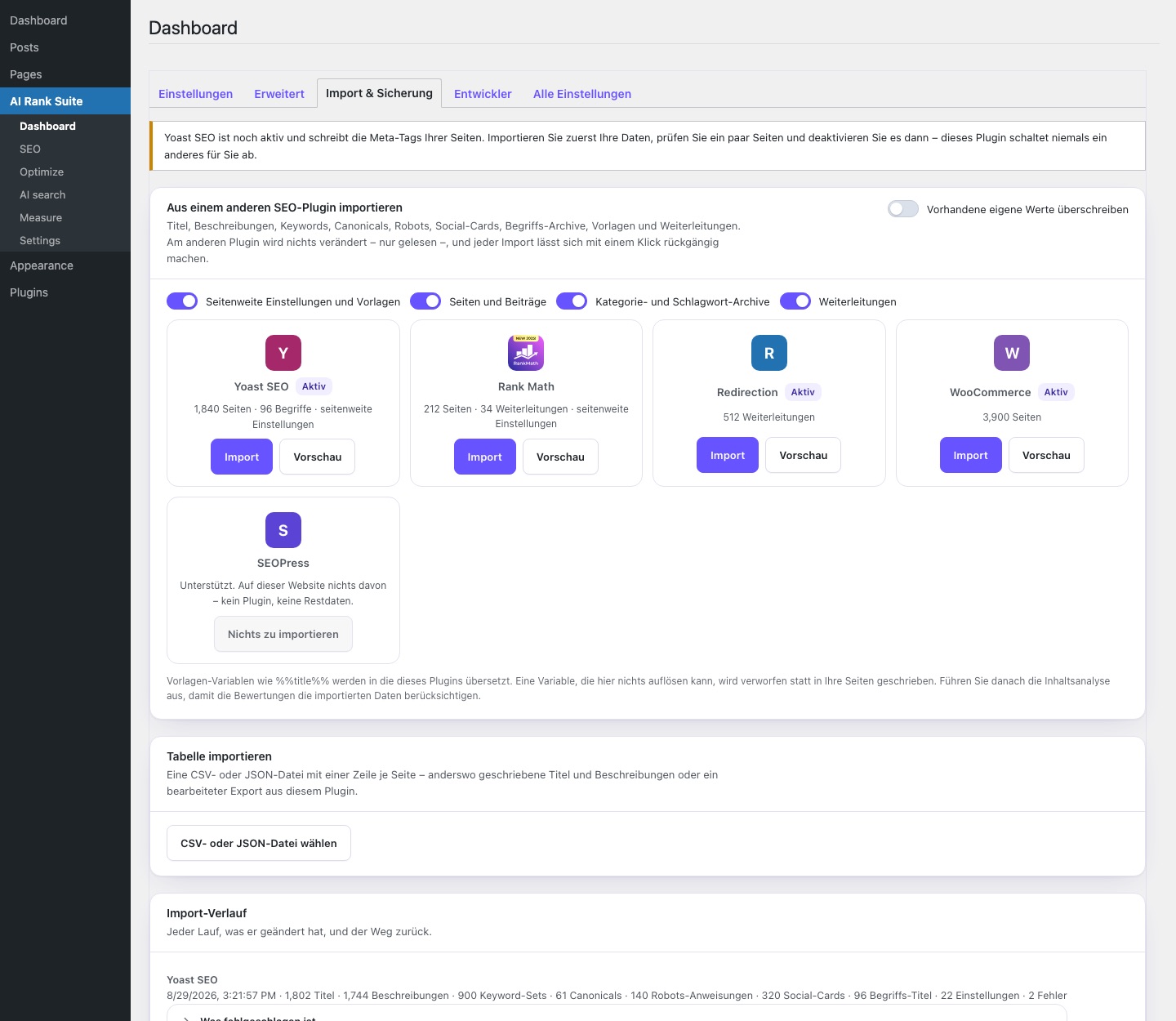
Task: Import data from Rank Math
Action: 485,457
